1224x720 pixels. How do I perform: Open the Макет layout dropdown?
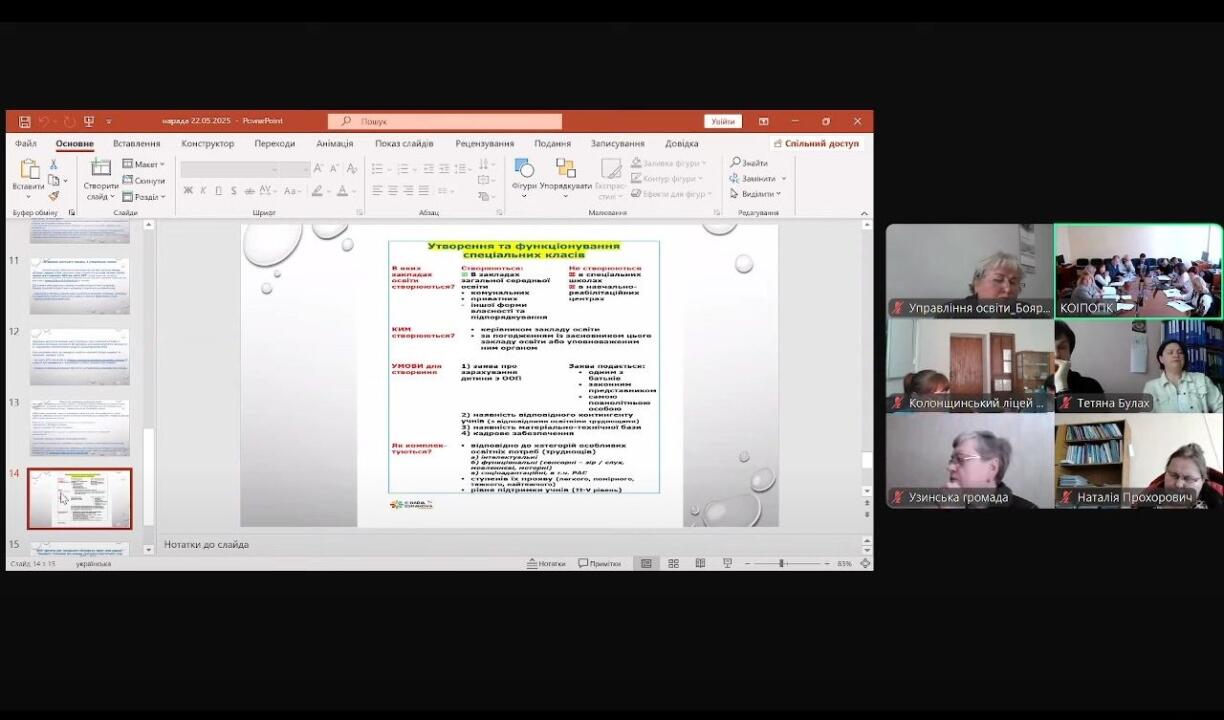143,164
